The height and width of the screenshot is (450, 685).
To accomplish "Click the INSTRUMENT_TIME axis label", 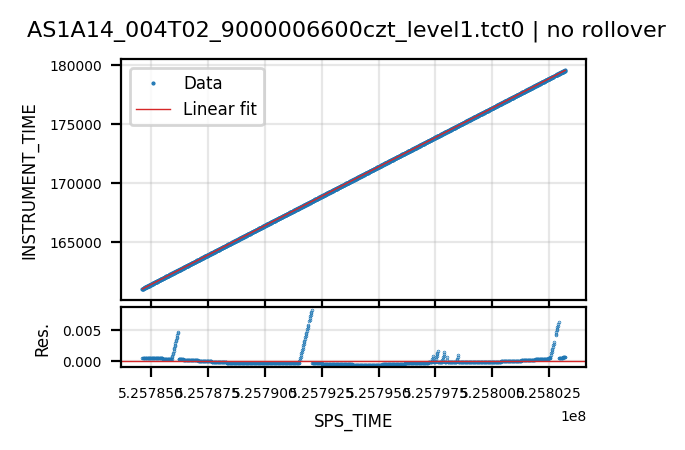I will pos(29,182).
